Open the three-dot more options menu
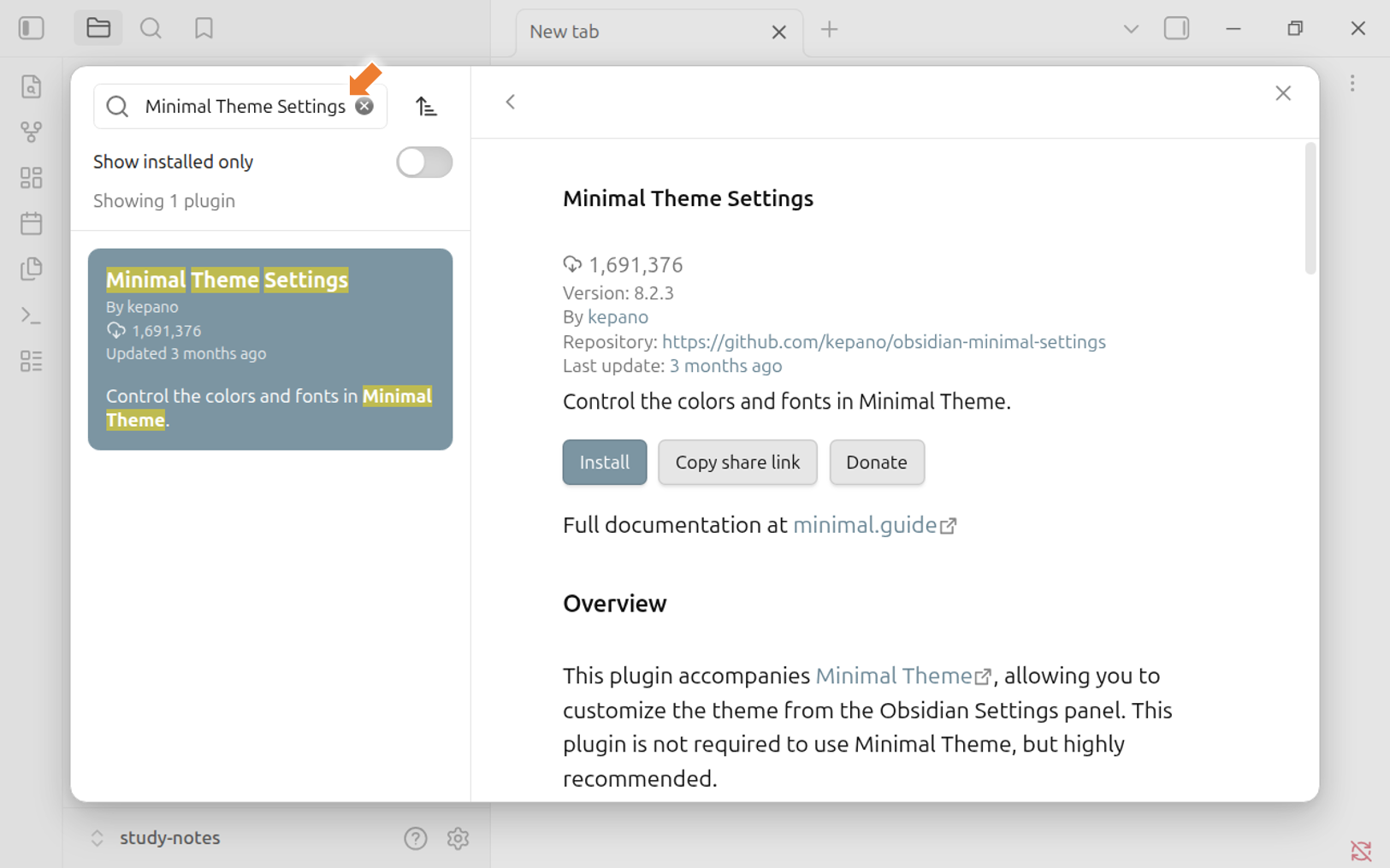 coord(1352,83)
